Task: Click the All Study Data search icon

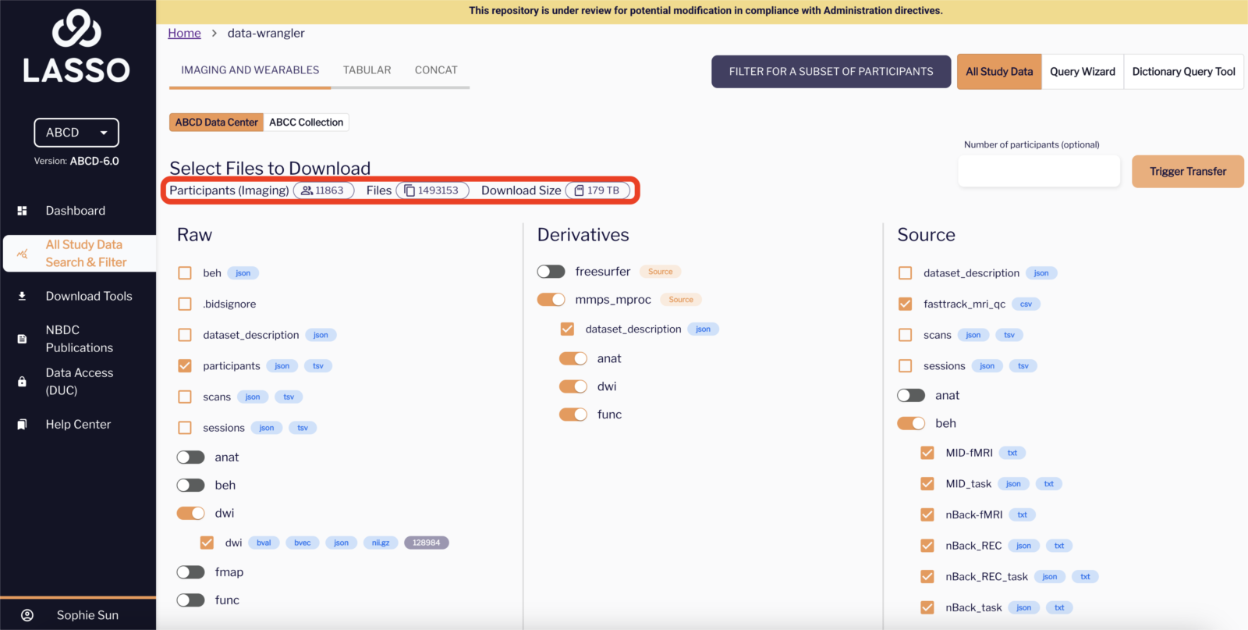Action: click(22, 254)
